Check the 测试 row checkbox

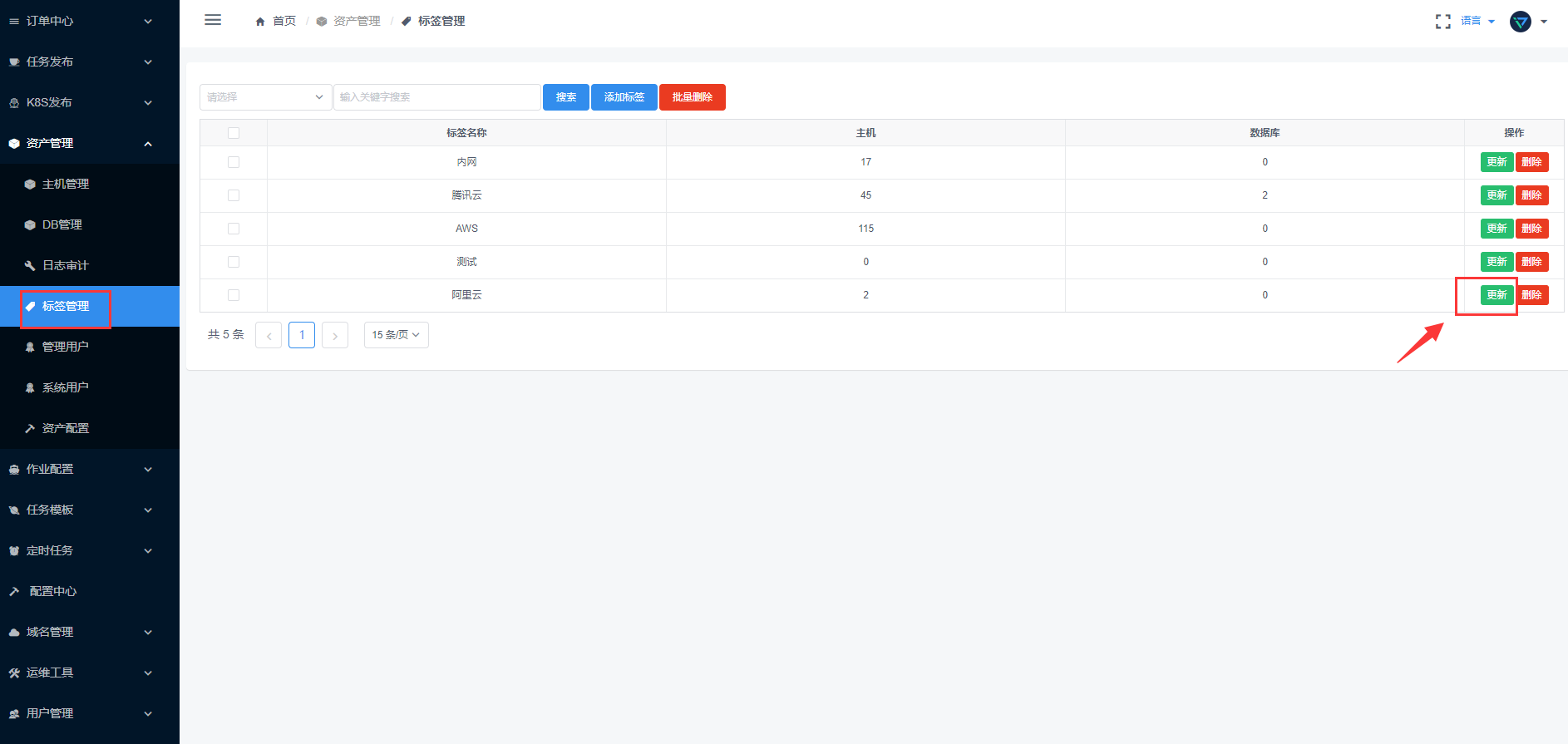234,262
